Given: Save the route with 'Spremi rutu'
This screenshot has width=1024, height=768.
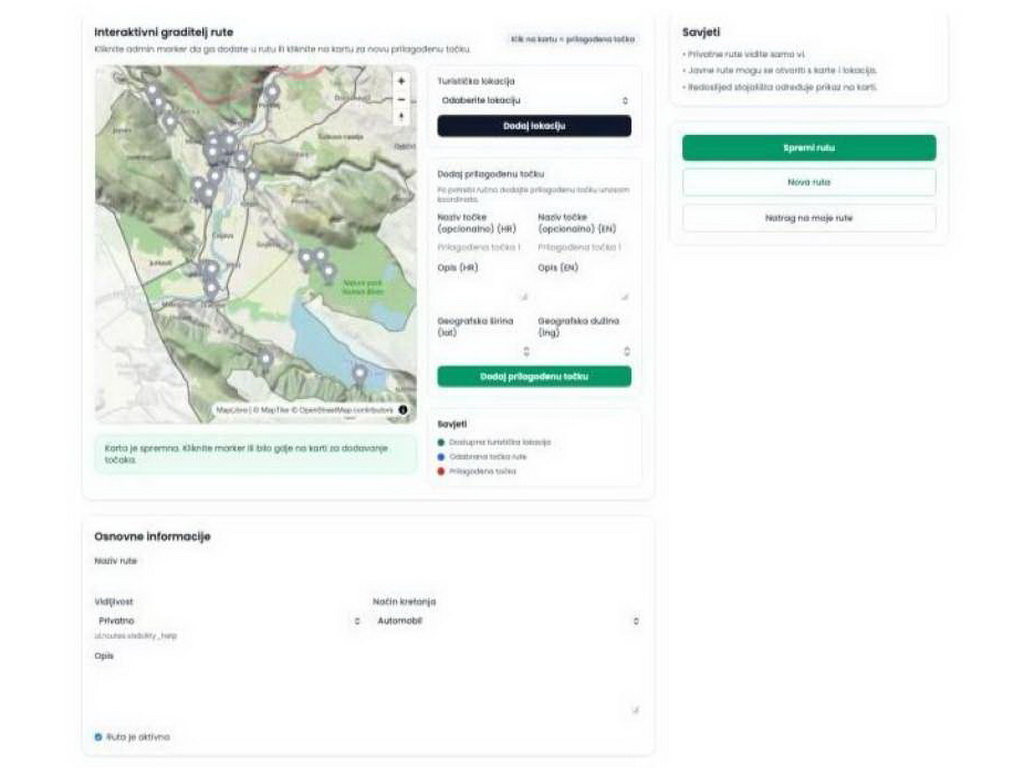Looking at the screenshot, I should tap(809, 148).
